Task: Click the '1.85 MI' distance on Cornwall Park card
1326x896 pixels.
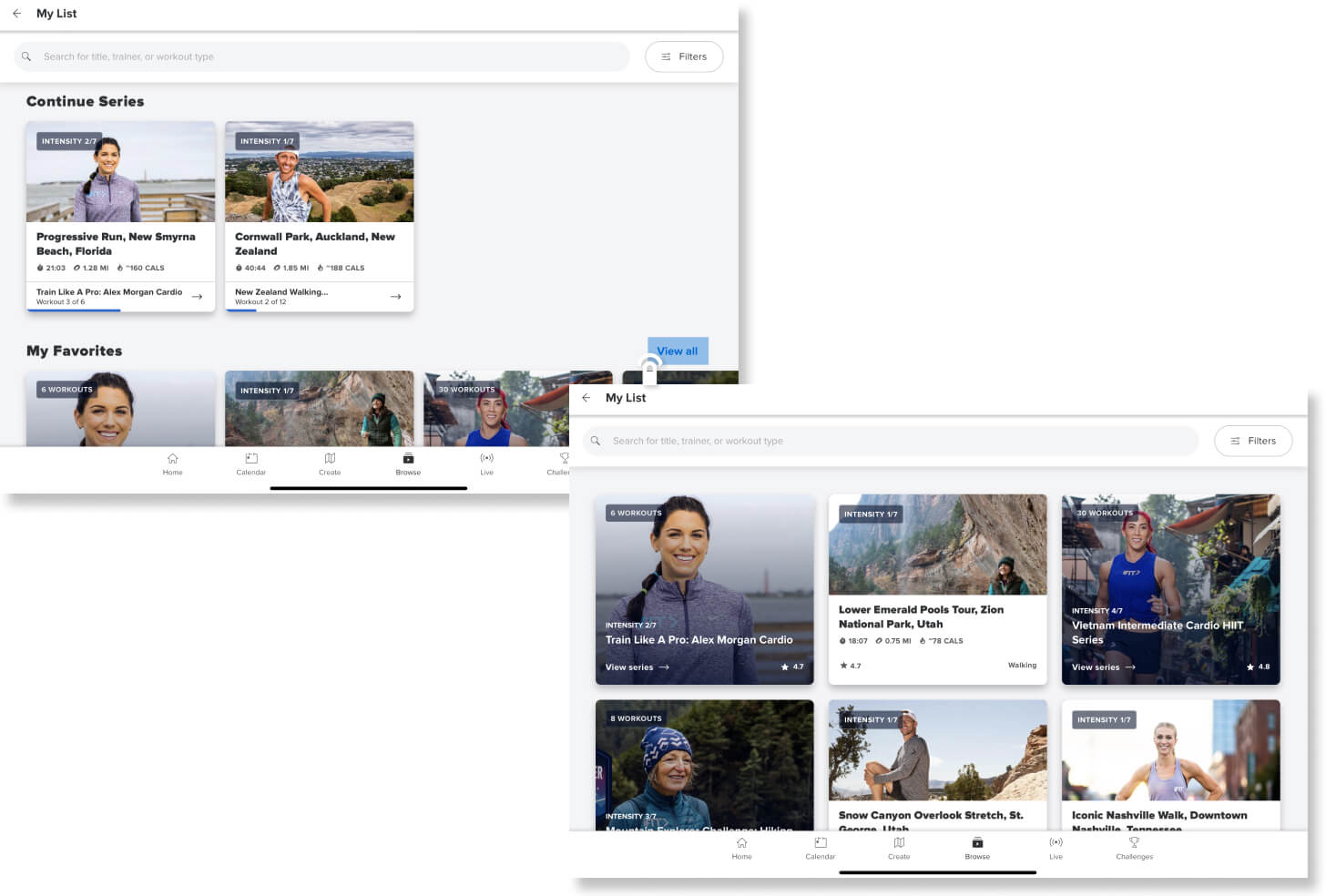Action: tap(291, 268)
